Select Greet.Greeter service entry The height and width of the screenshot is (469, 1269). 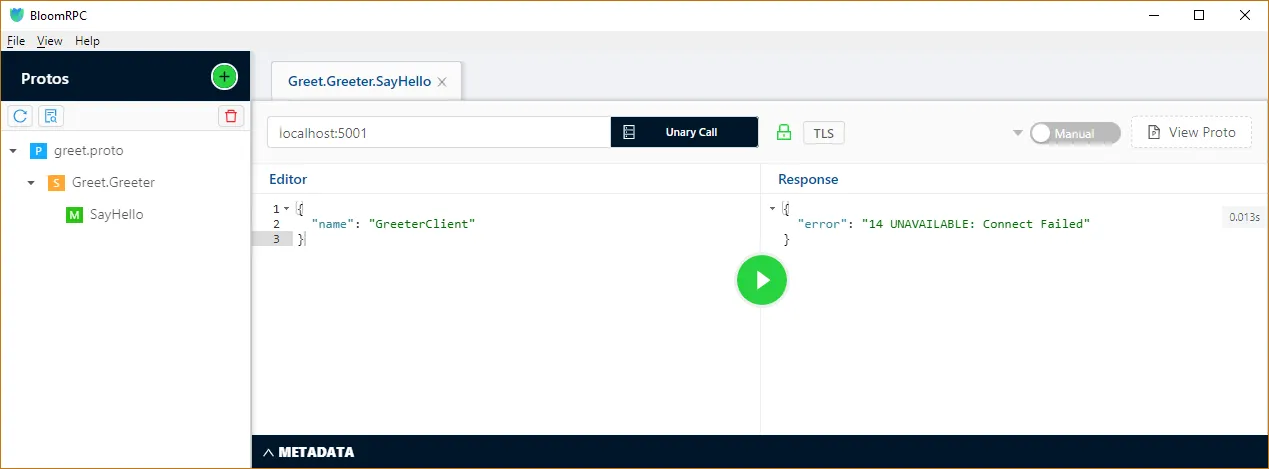pyautogui.click(x=113, y=183)
